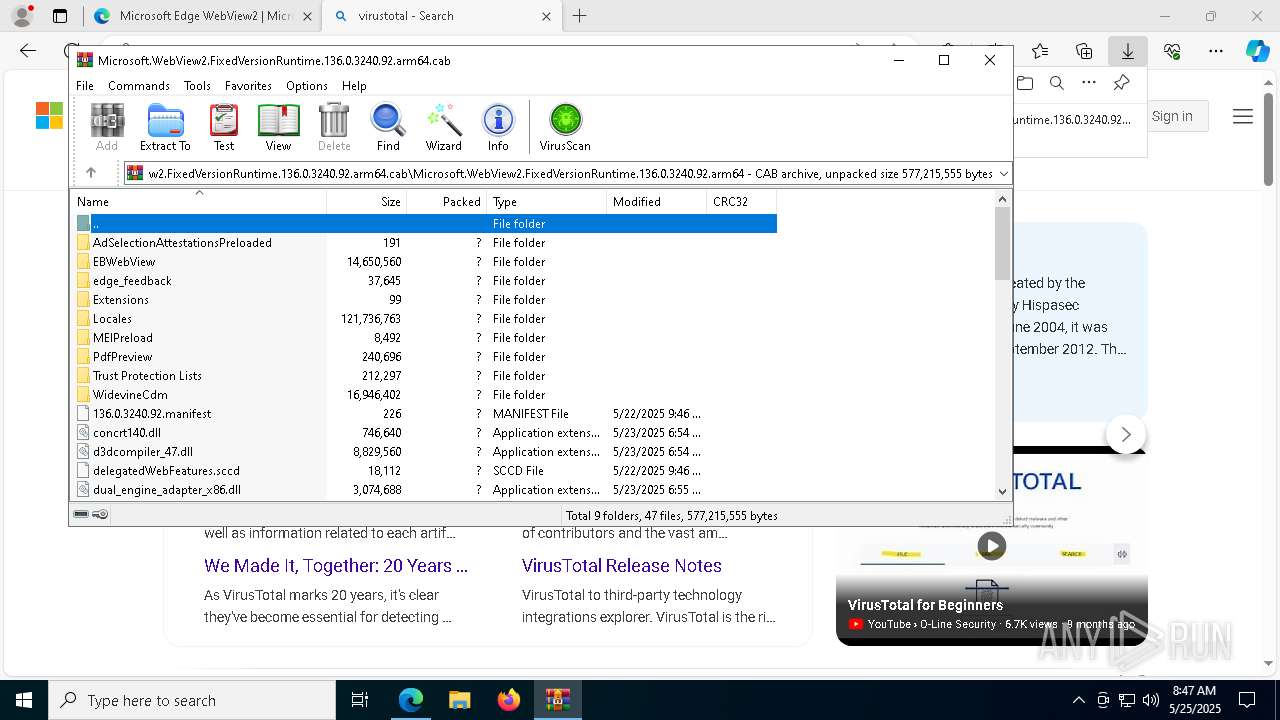Click the Edge back navigation arrow
Screen dimensions: 1280x720
click(x=28, y=51)
